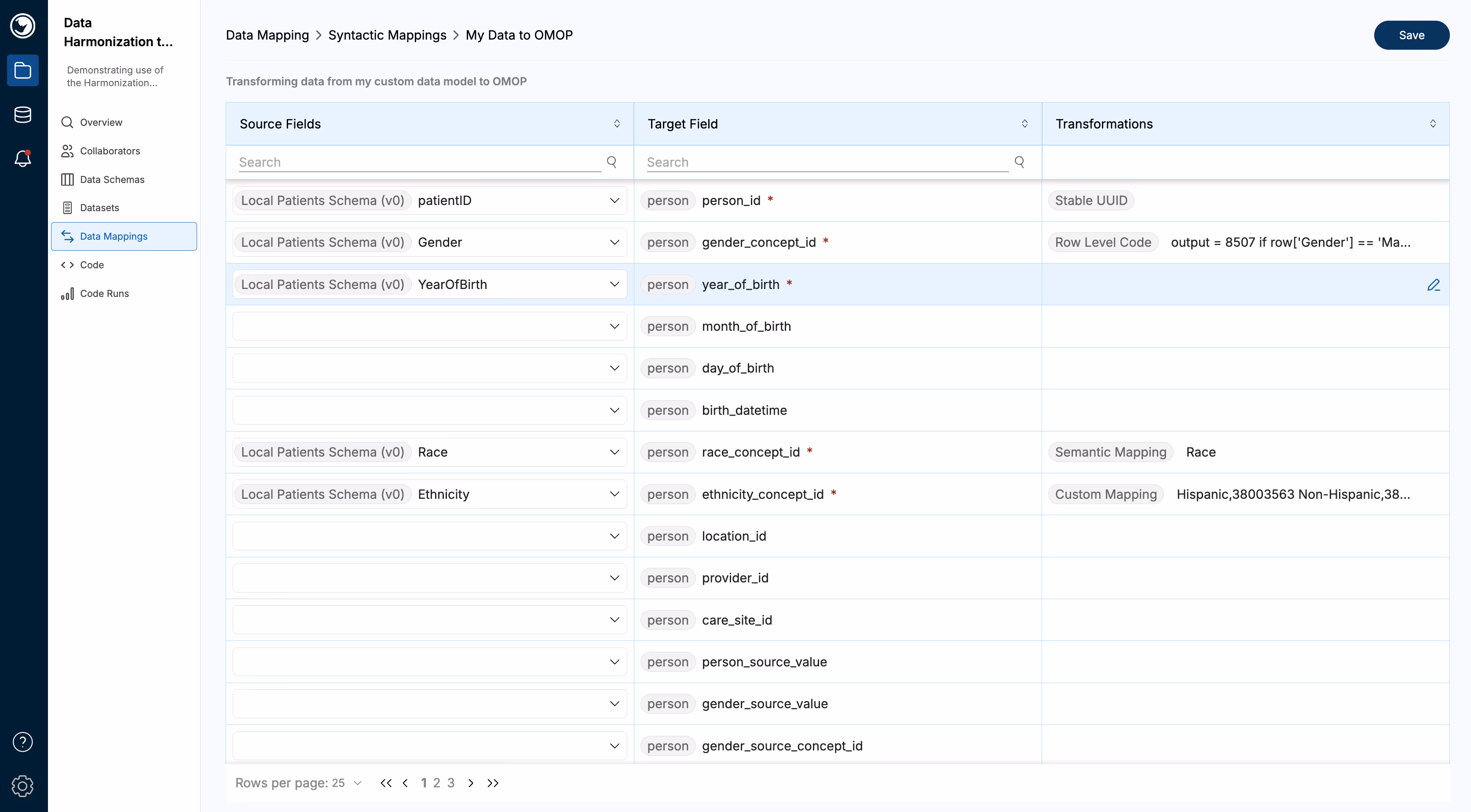Go to page 3
Image resolution: width=1471 pixels, height=812 pixels.
(x=451, y=783)
